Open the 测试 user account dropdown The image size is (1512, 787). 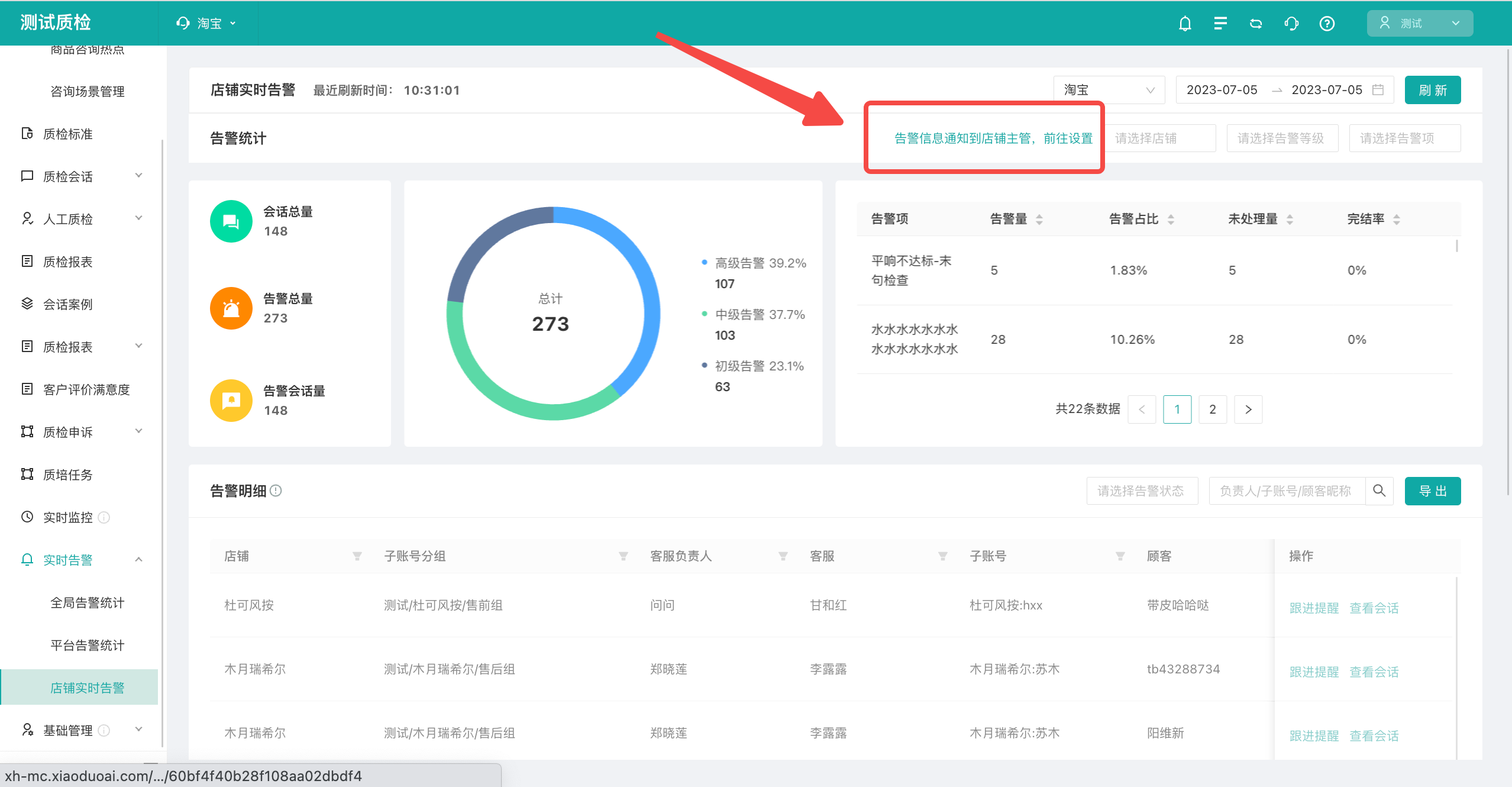[1420, 24]
